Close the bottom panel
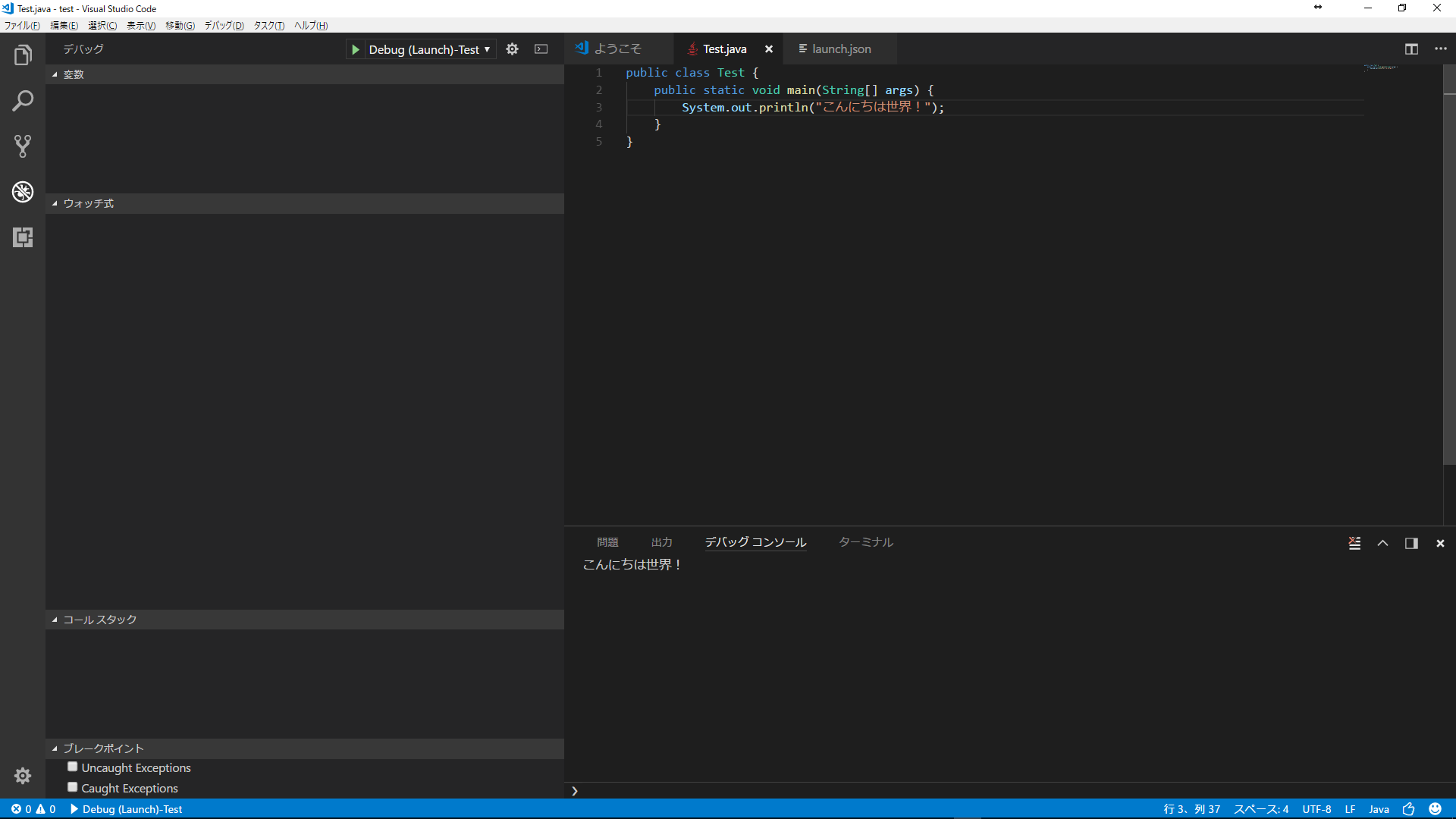The height and width of the screenshot is (819, 1456). (x=1440, y=543)
